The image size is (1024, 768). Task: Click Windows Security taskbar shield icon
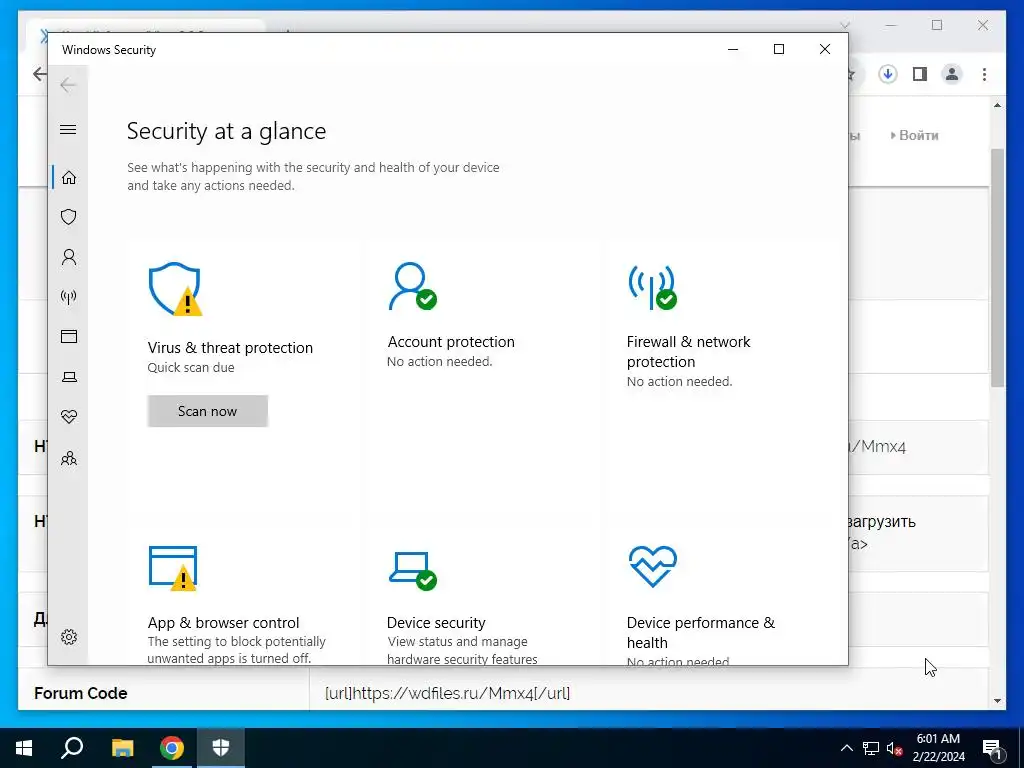(221, 748)
